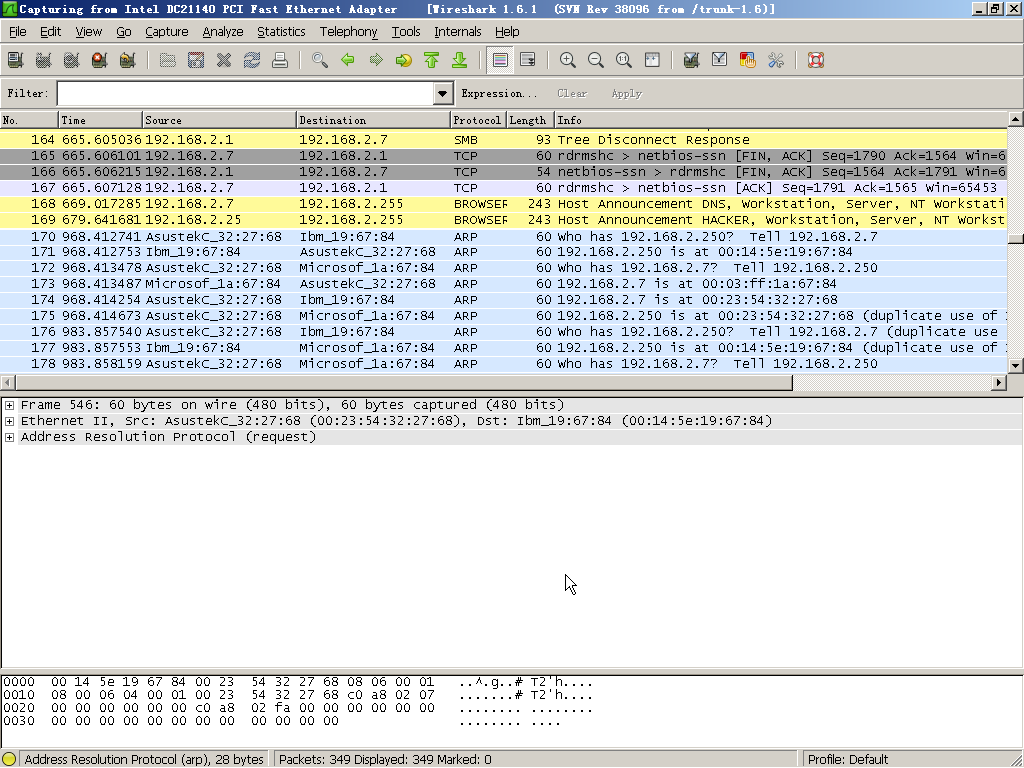Open a capture file icon

pyautogui.click(x=167, y=60)
